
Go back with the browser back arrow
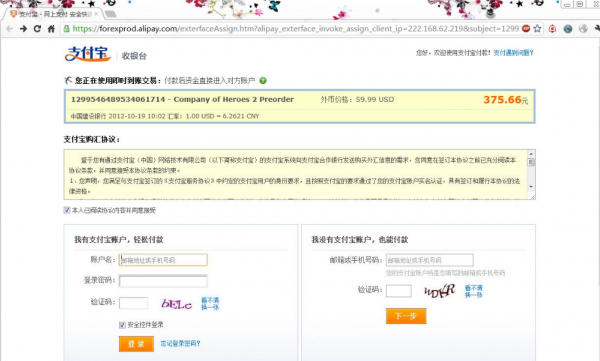pyautogui.click(x=10, y=29)
